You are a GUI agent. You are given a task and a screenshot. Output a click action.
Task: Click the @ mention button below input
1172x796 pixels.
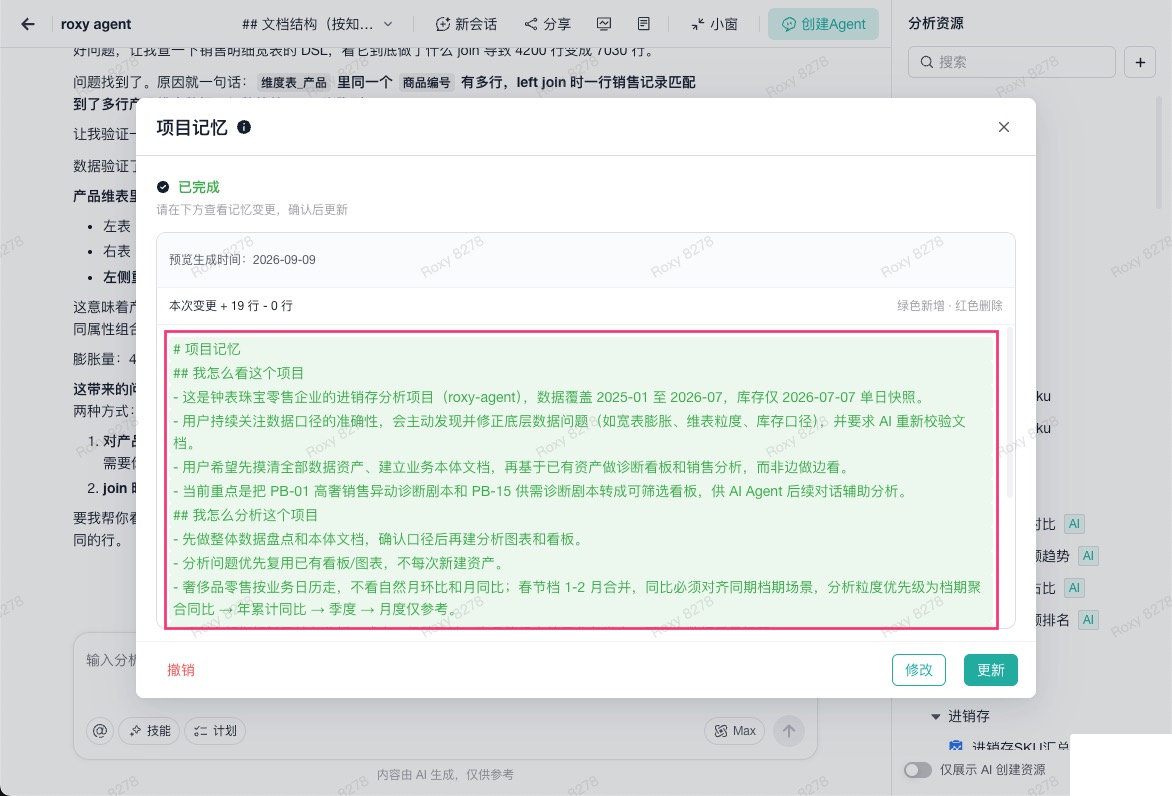pyautogui.click(x=100, y=730)
